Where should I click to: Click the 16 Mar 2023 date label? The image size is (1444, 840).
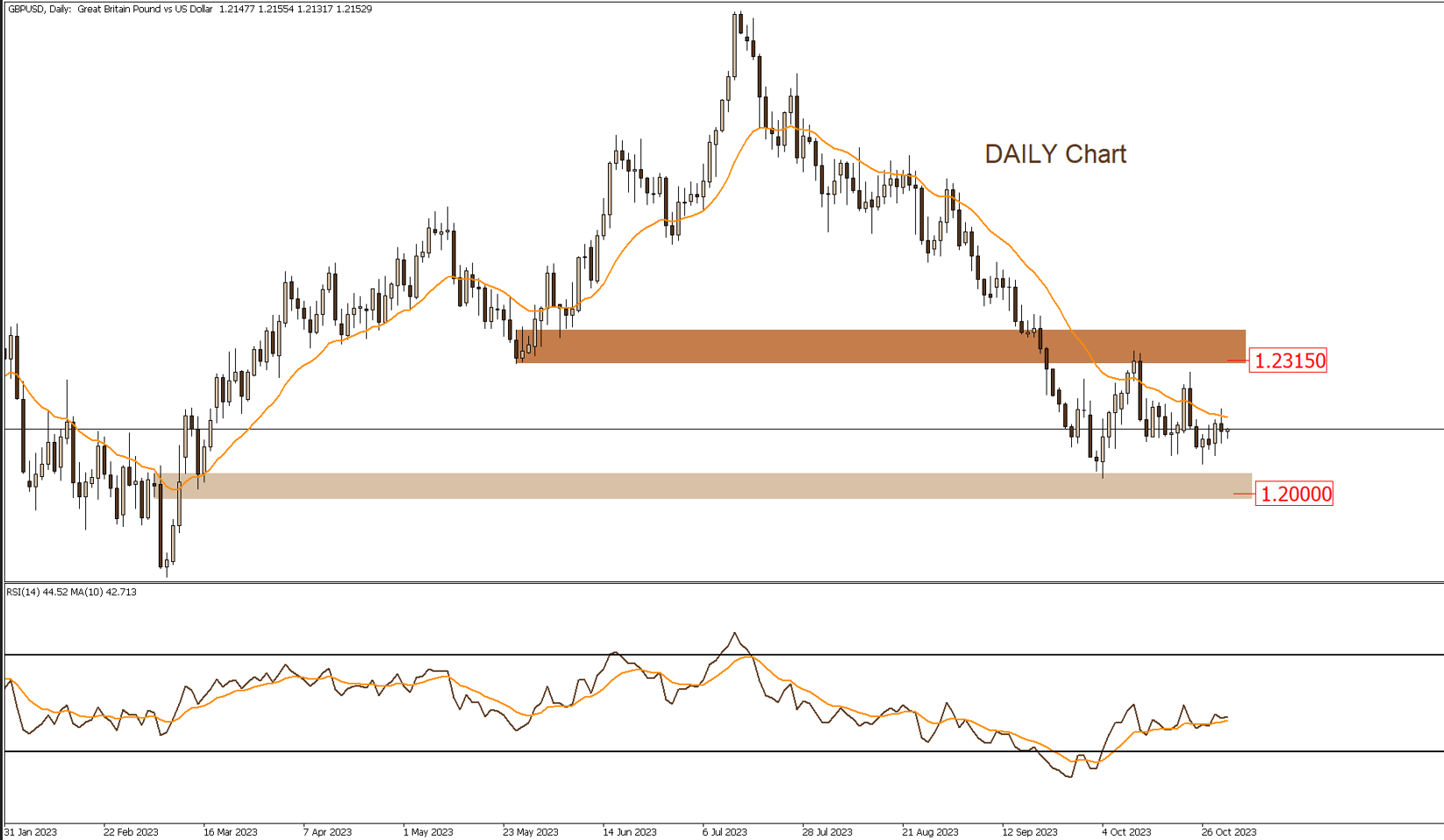point(231,831)
